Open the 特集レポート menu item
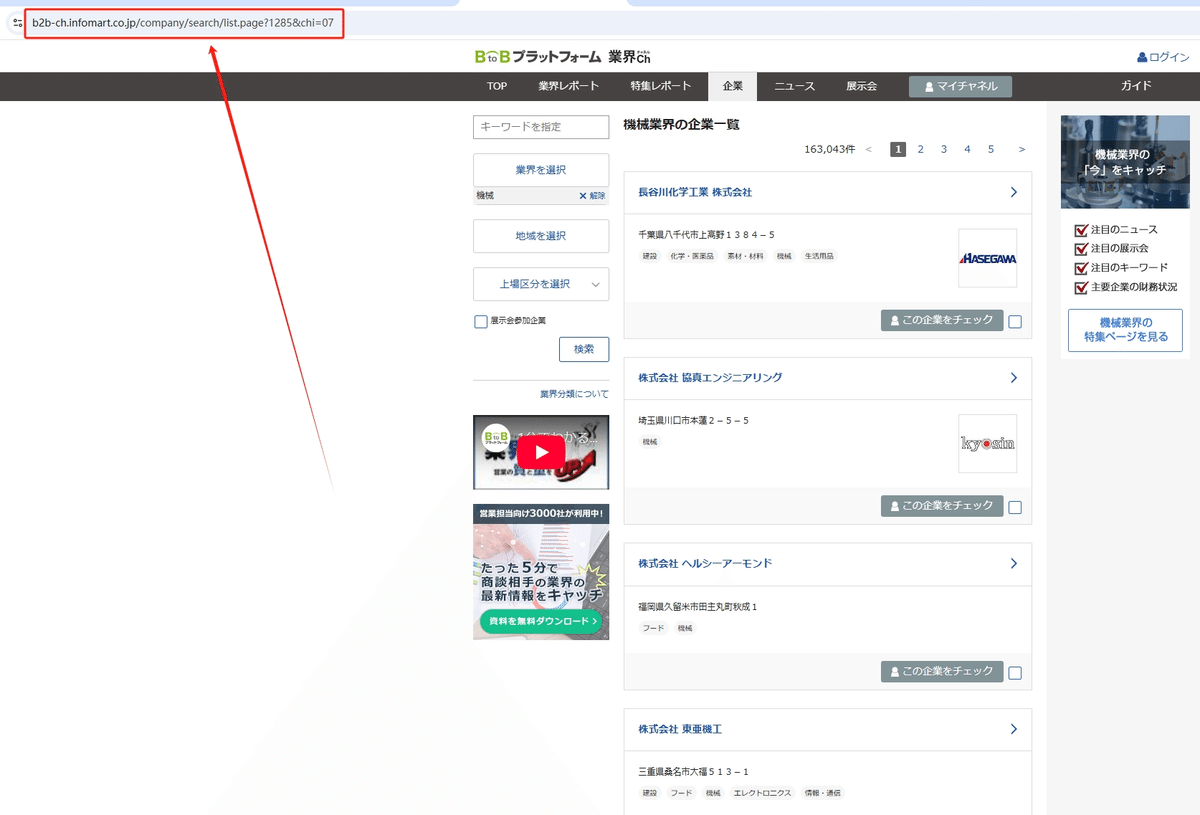Viewport: 1200px width, 815px height. pos(660,86)
